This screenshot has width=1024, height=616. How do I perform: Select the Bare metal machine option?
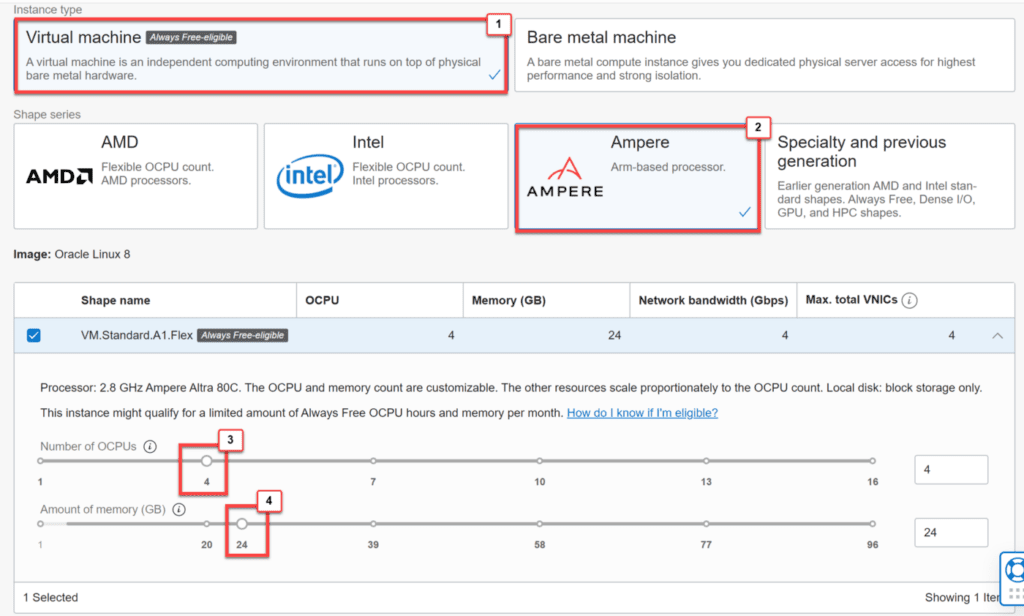coord(764,55)
